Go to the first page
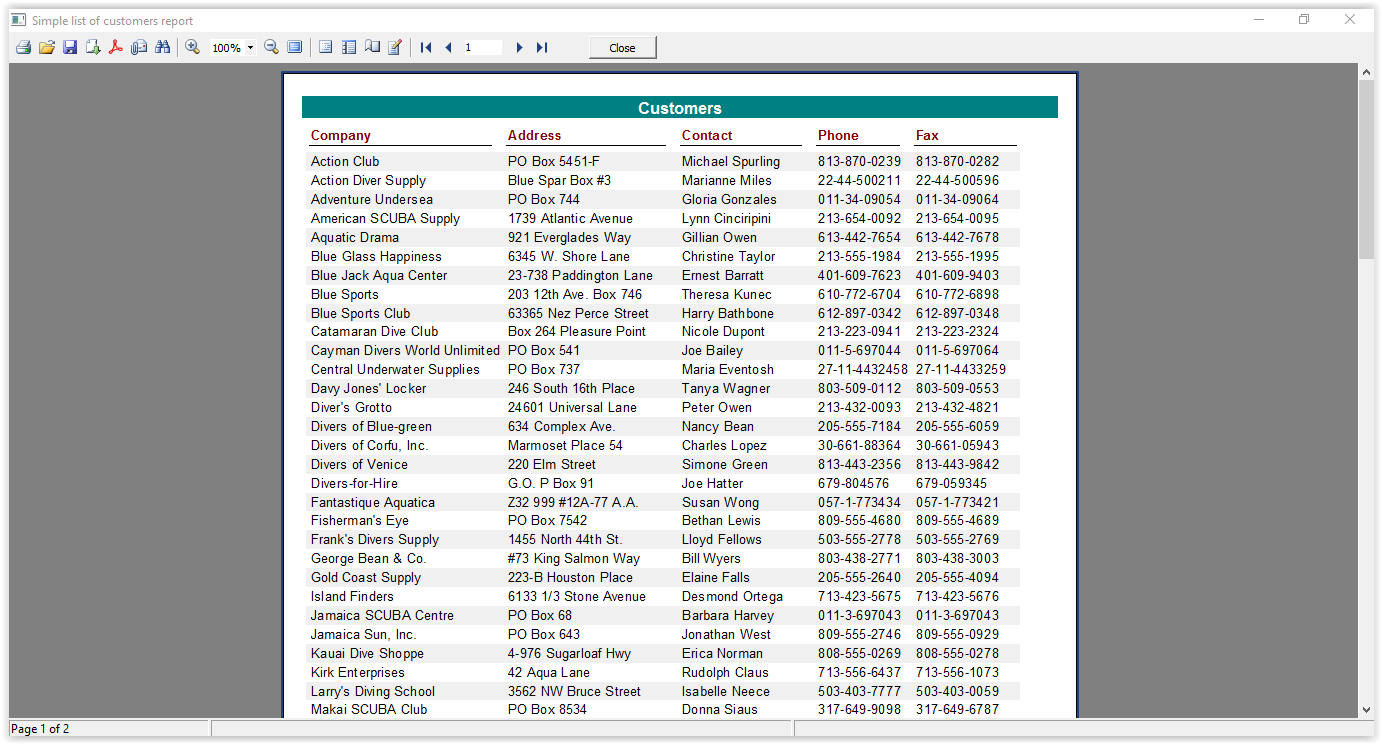The width and height of the screenshot is (1382, 744). click(426, 48)
